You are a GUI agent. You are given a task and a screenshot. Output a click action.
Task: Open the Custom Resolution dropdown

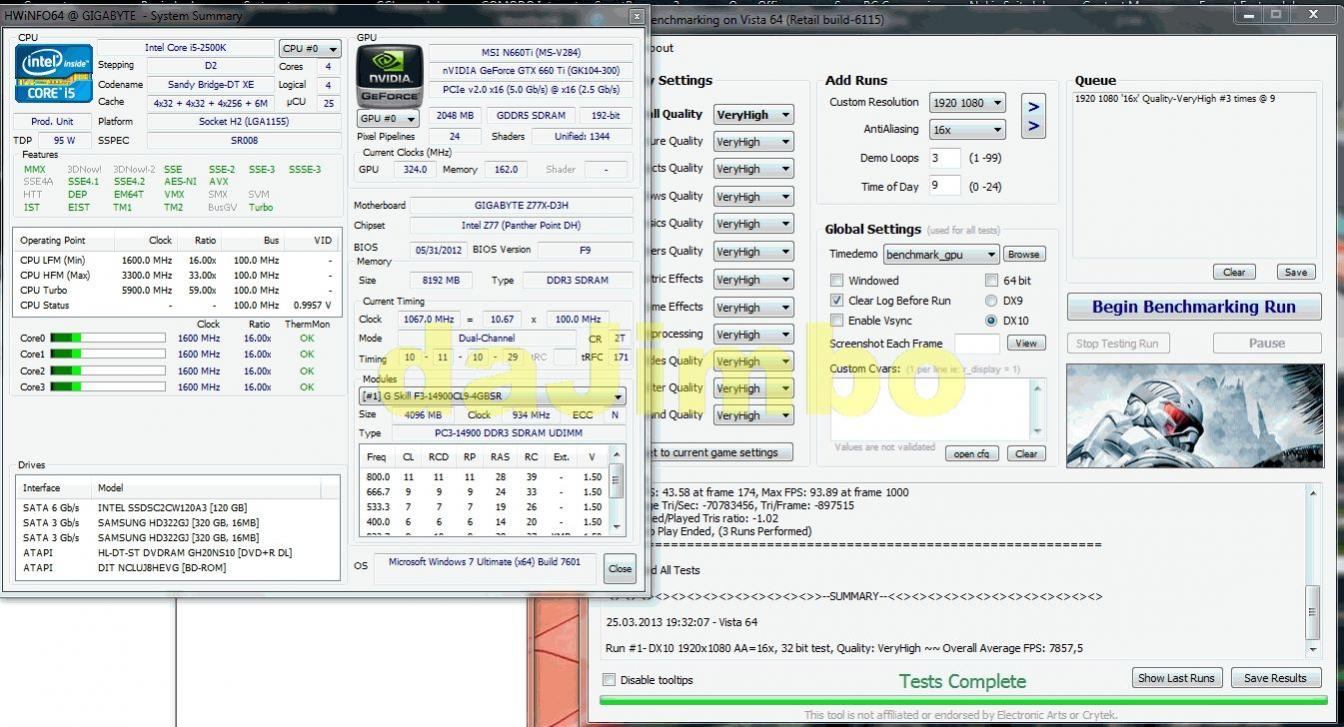(x=966, y=103)
